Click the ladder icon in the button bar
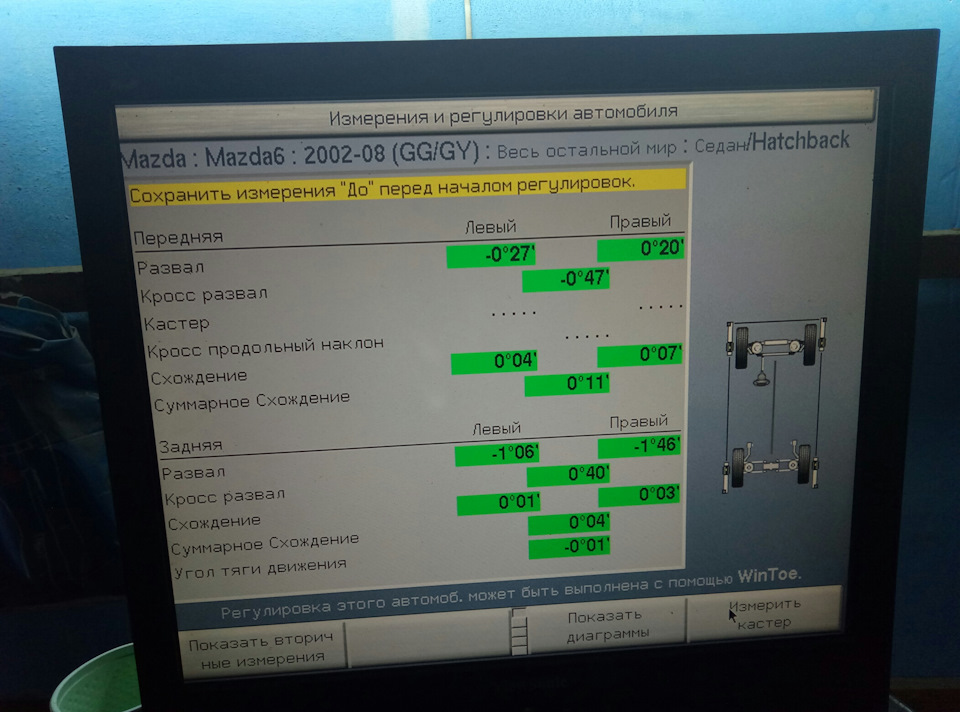This screenshot has height=712, width=960. pos(519,631)
